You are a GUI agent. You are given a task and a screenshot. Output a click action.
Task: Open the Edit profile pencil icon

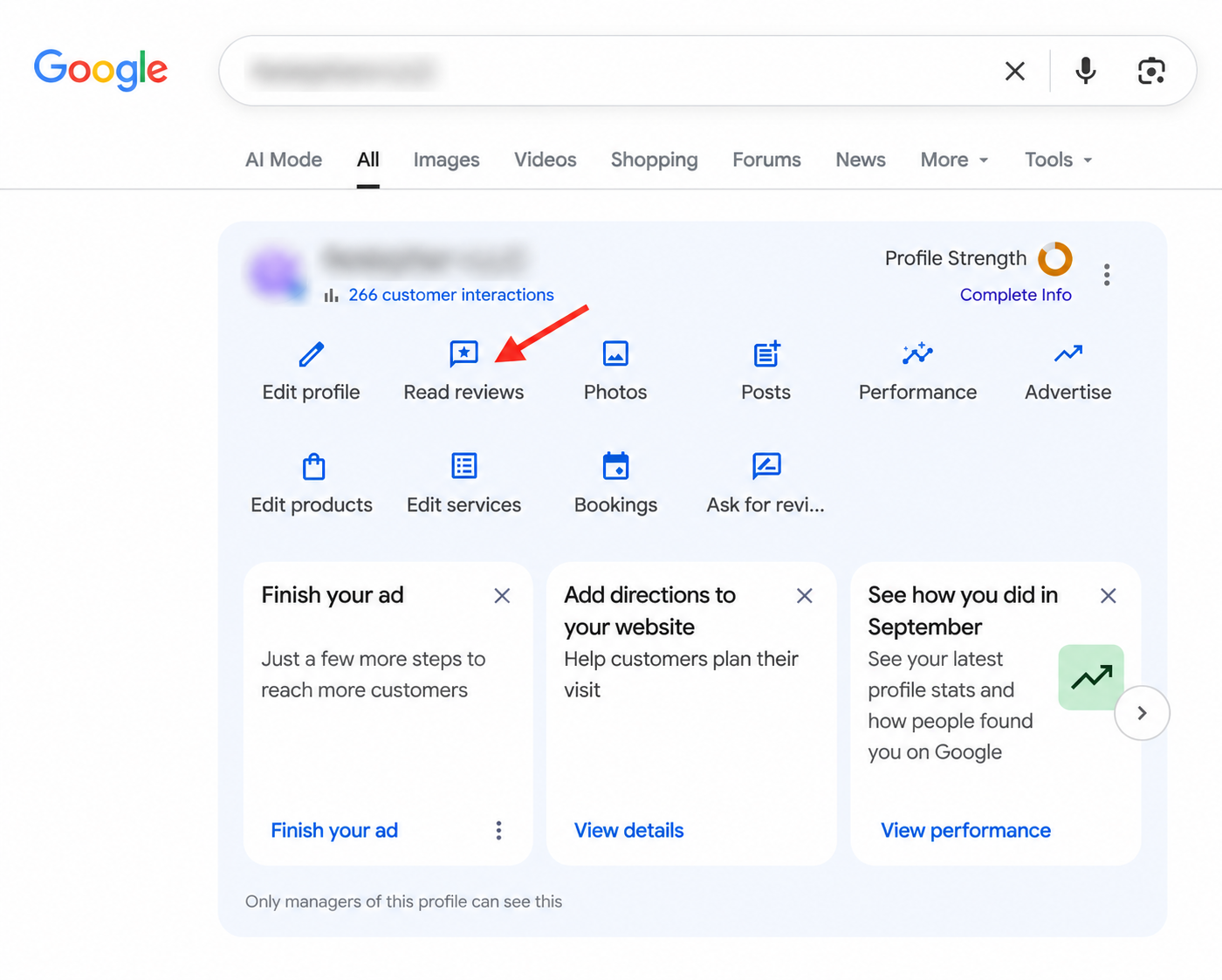coord(312,354)
